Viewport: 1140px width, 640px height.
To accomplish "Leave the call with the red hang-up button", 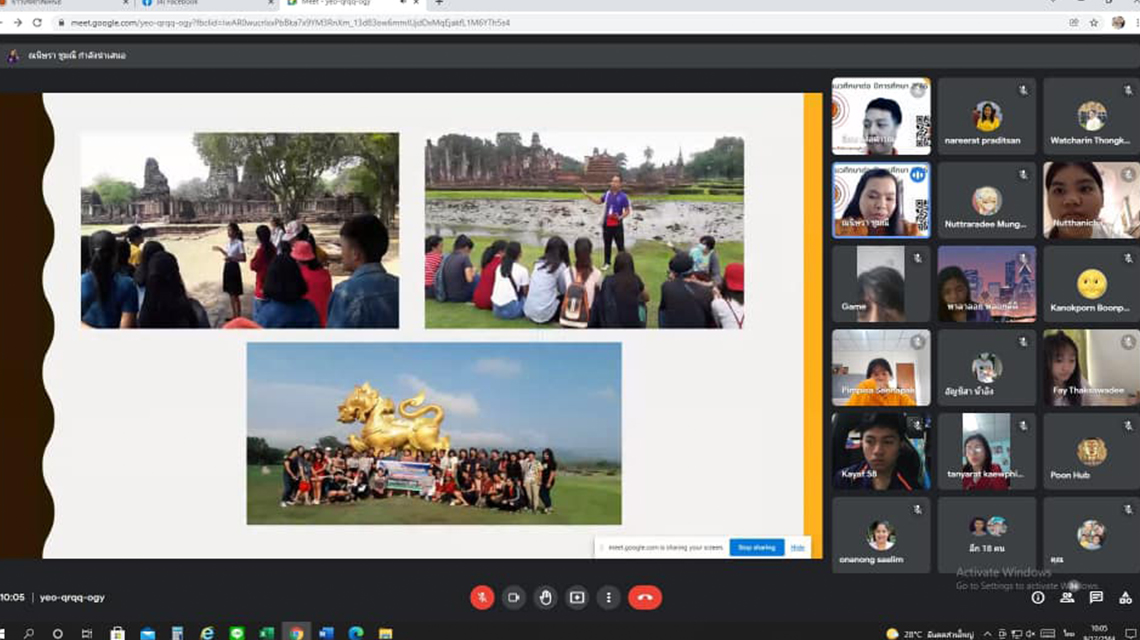I will click(x=645, y=597).
